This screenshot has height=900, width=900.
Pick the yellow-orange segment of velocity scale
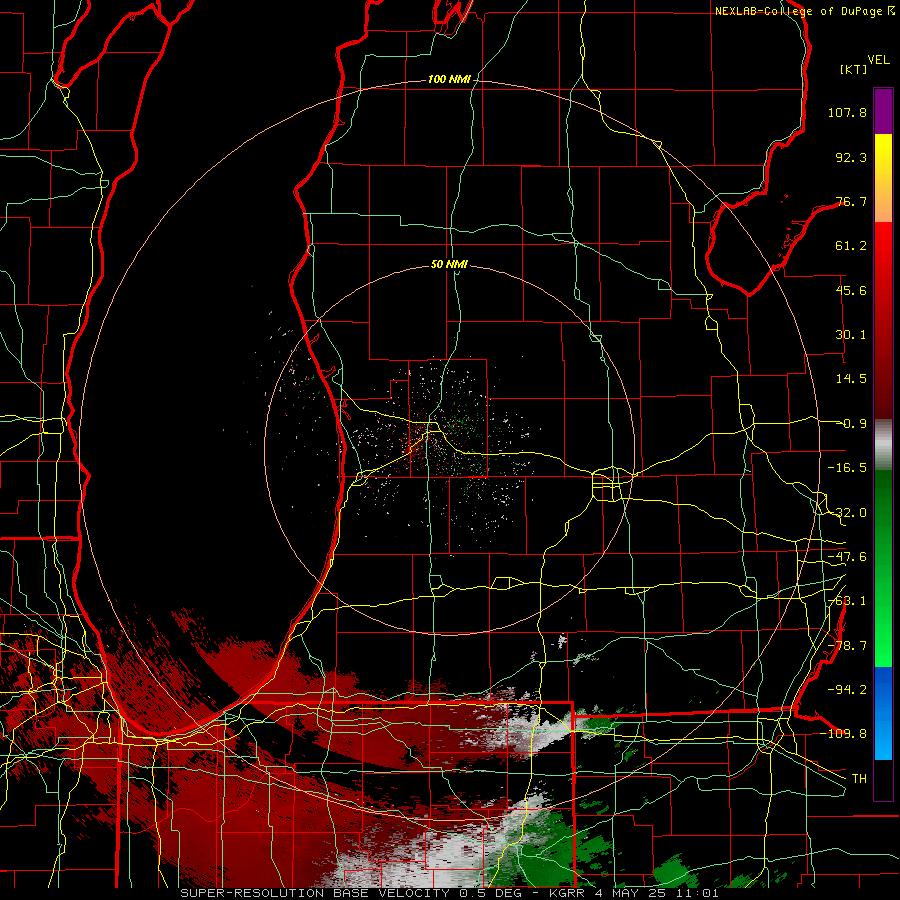pyautogui.click(x=883, y=178)
